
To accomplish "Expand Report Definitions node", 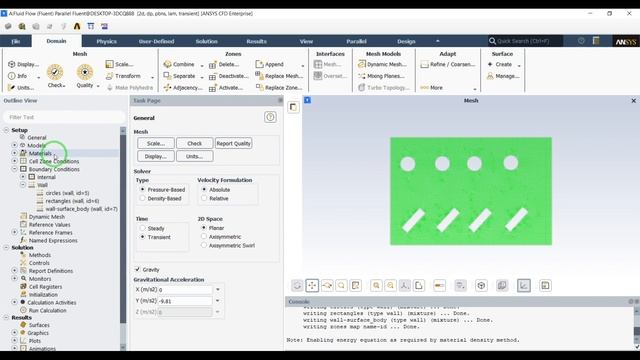I will pyautogui.click(x=14, y=271).
